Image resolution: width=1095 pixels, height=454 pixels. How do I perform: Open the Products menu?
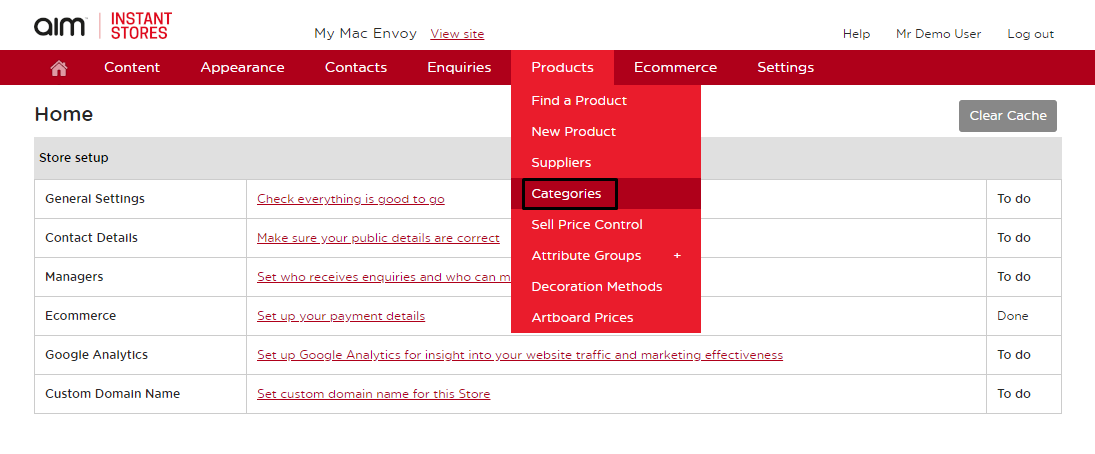(x=562, y=68)
